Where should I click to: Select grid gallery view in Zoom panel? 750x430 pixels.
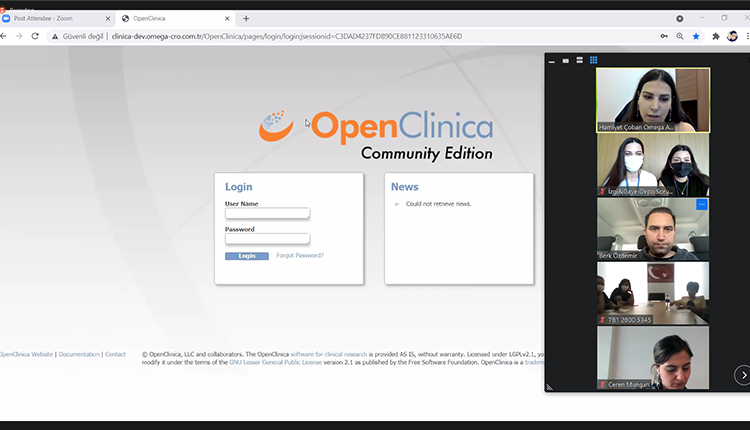[x=594, y=60]
